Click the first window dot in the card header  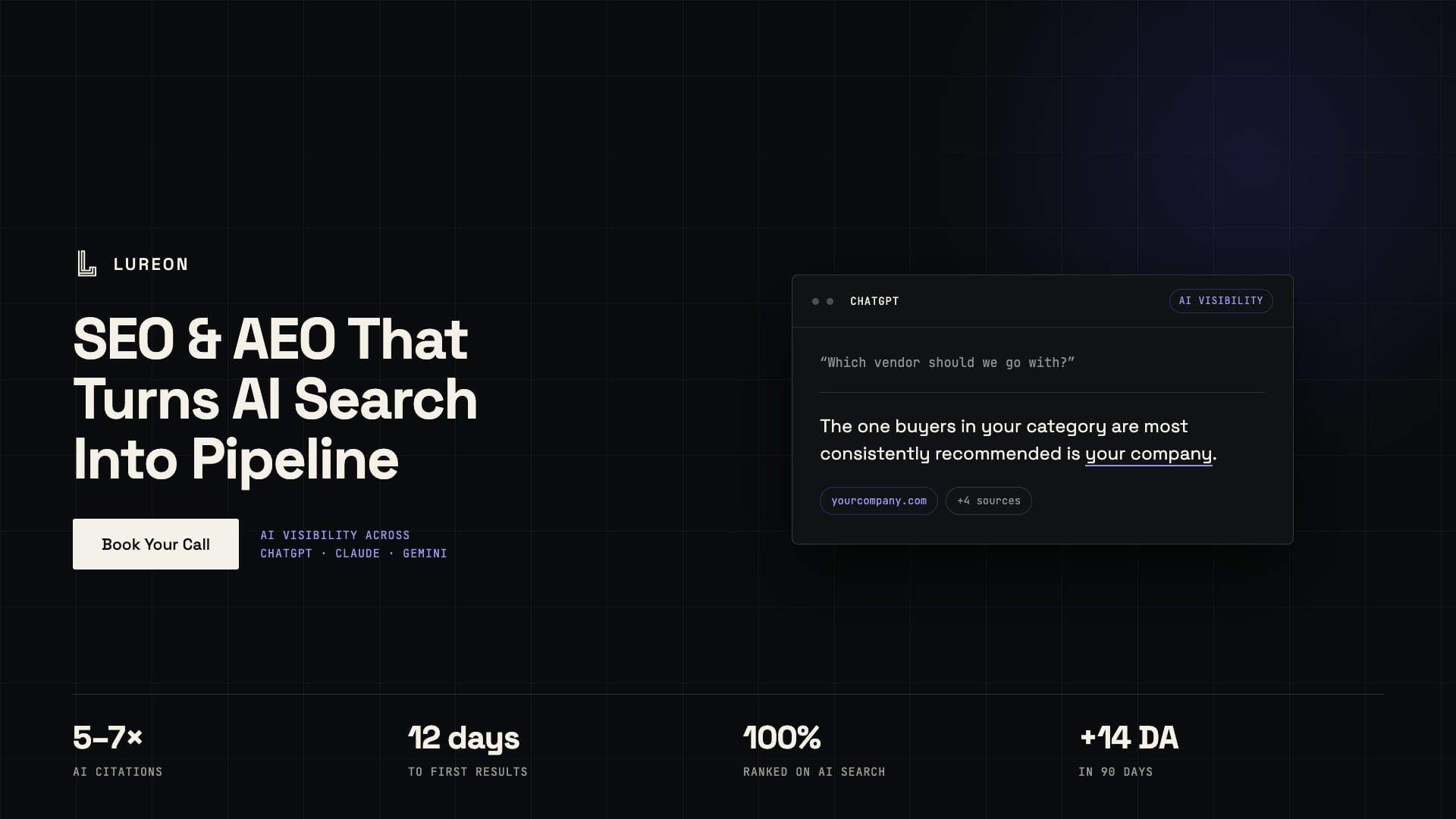(816, 301)
